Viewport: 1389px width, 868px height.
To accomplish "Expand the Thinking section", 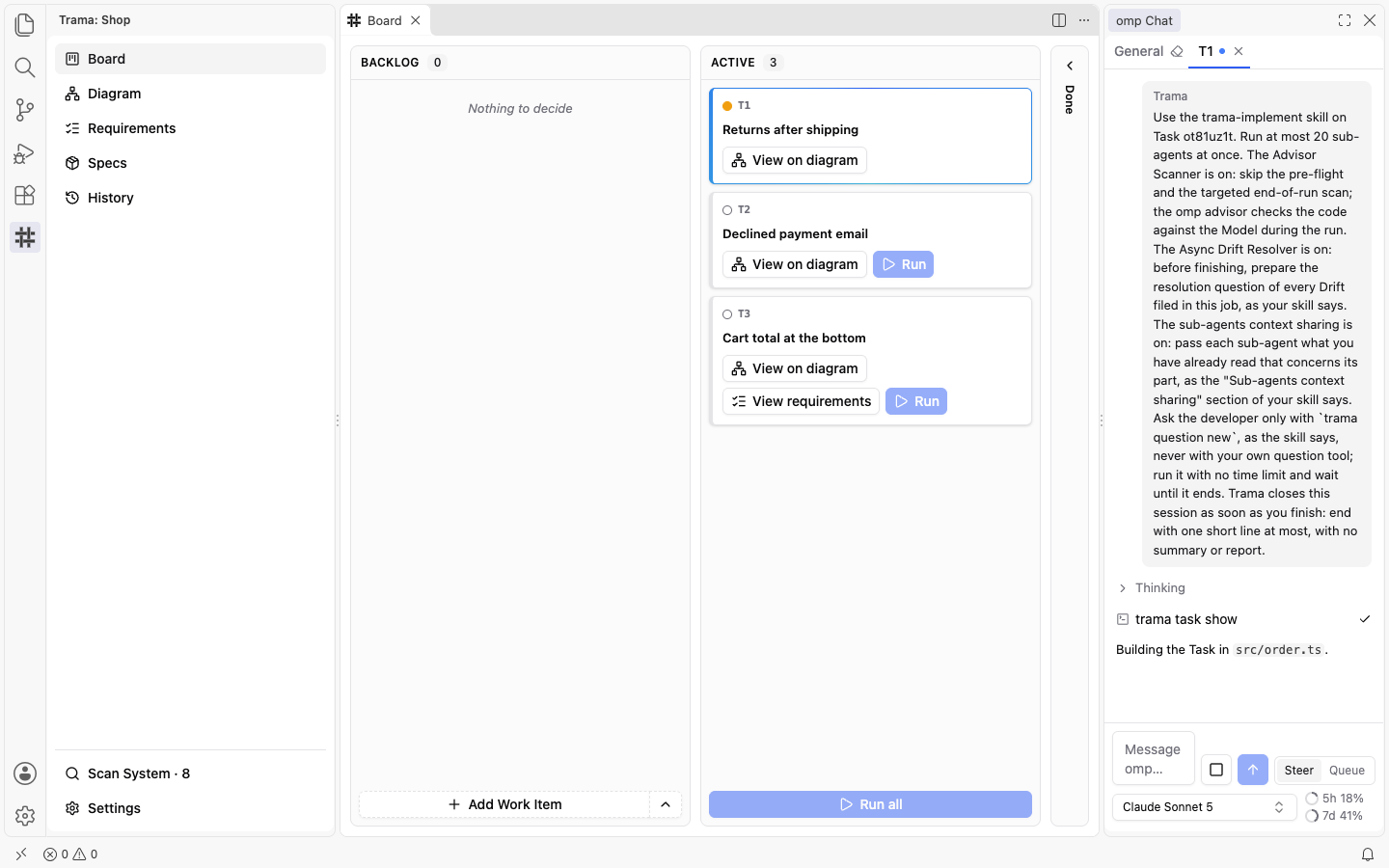I will point(1151,588).
